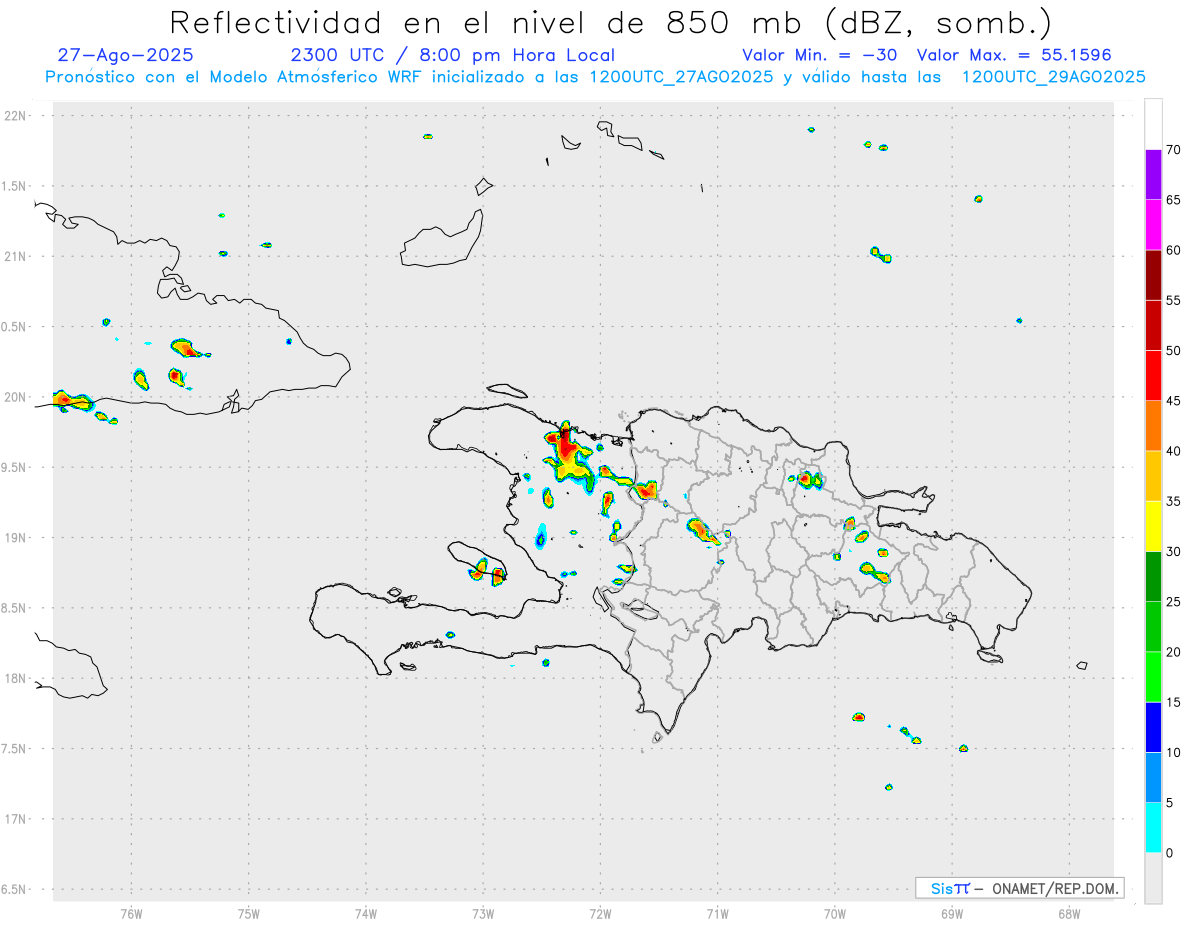Click the storm cell on Gonâve Island
Viewport: 1200px width, 927px height.
(x=490, y=571)
